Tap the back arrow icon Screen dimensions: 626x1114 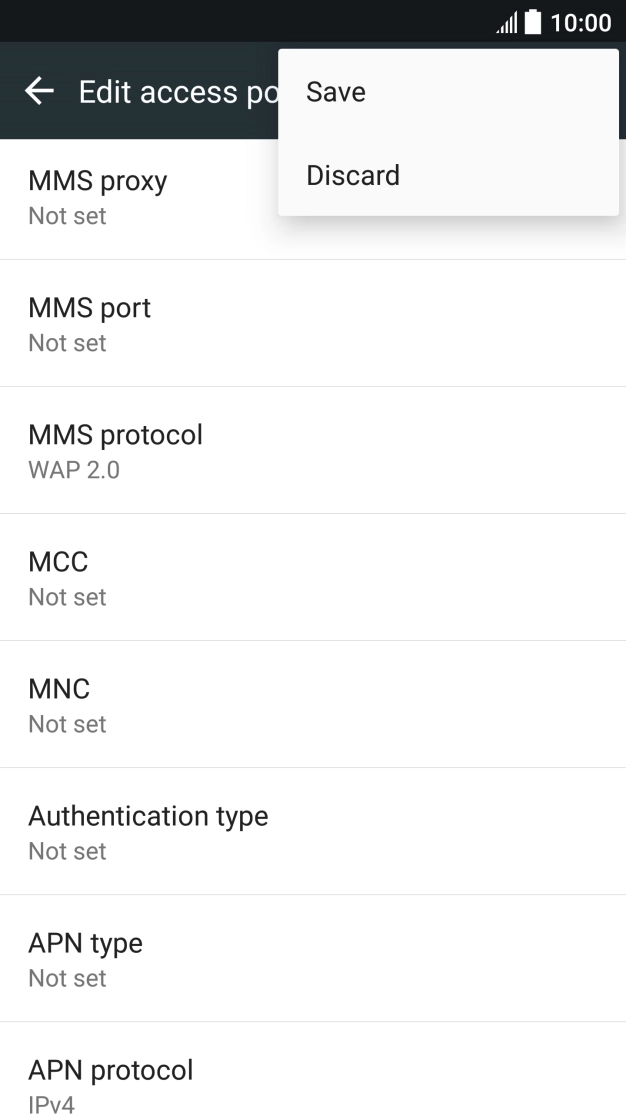[x=40, y=92]
